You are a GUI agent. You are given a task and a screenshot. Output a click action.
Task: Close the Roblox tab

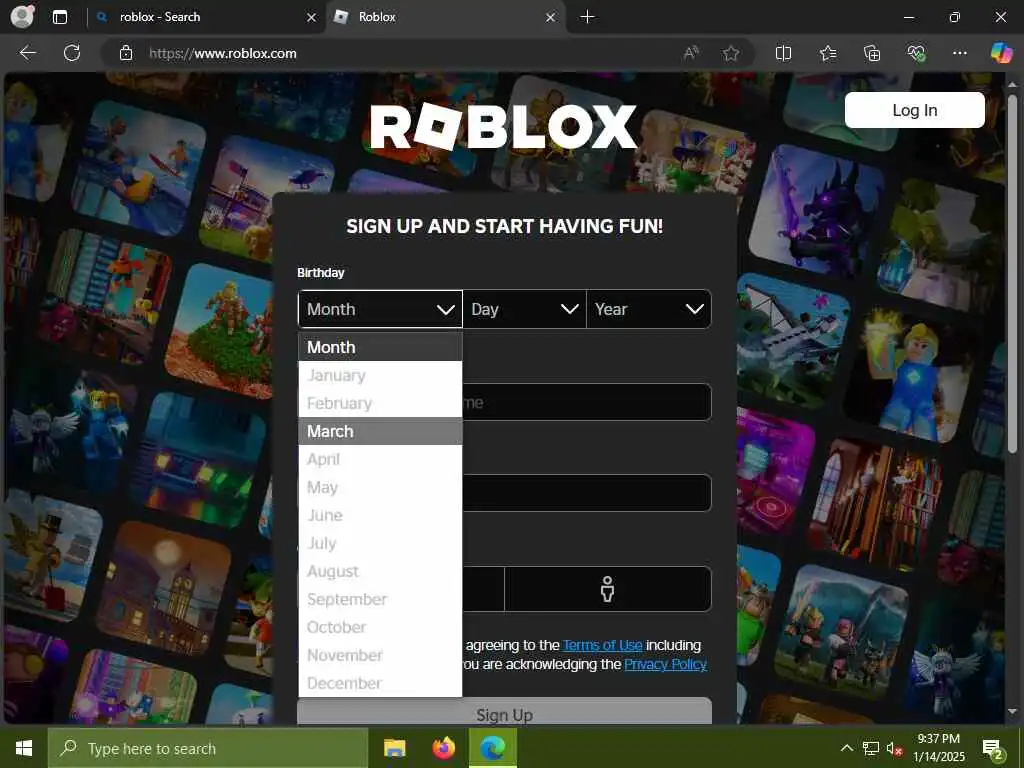pos(551,18)
